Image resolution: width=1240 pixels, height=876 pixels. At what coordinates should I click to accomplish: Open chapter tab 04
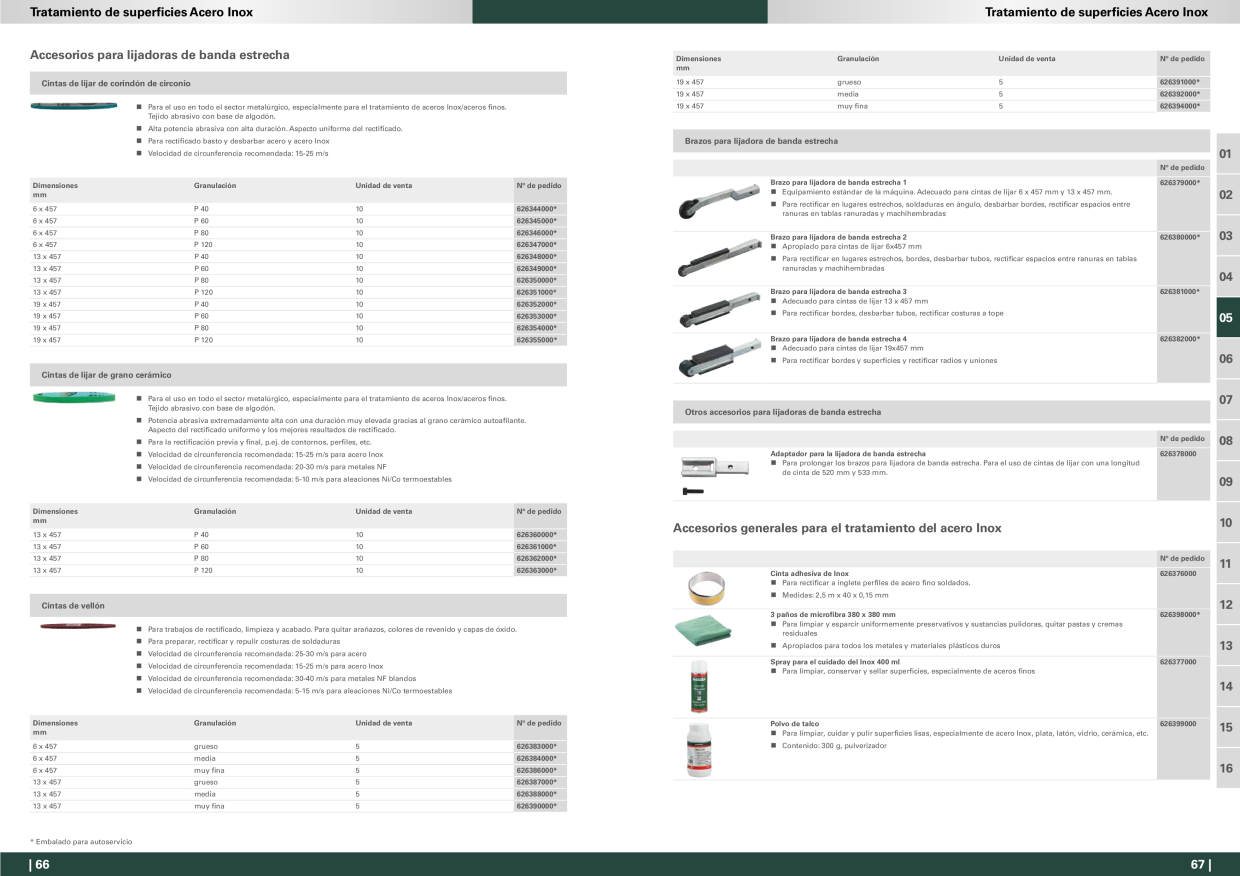coord(1226,277)
